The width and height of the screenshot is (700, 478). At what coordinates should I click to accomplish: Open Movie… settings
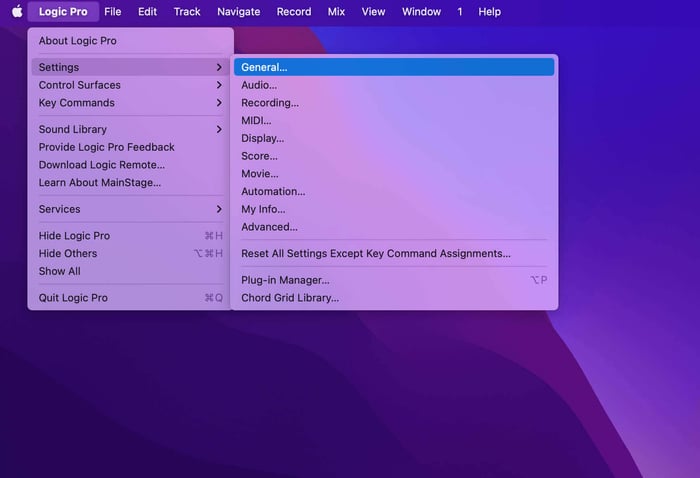pos(394,174)
